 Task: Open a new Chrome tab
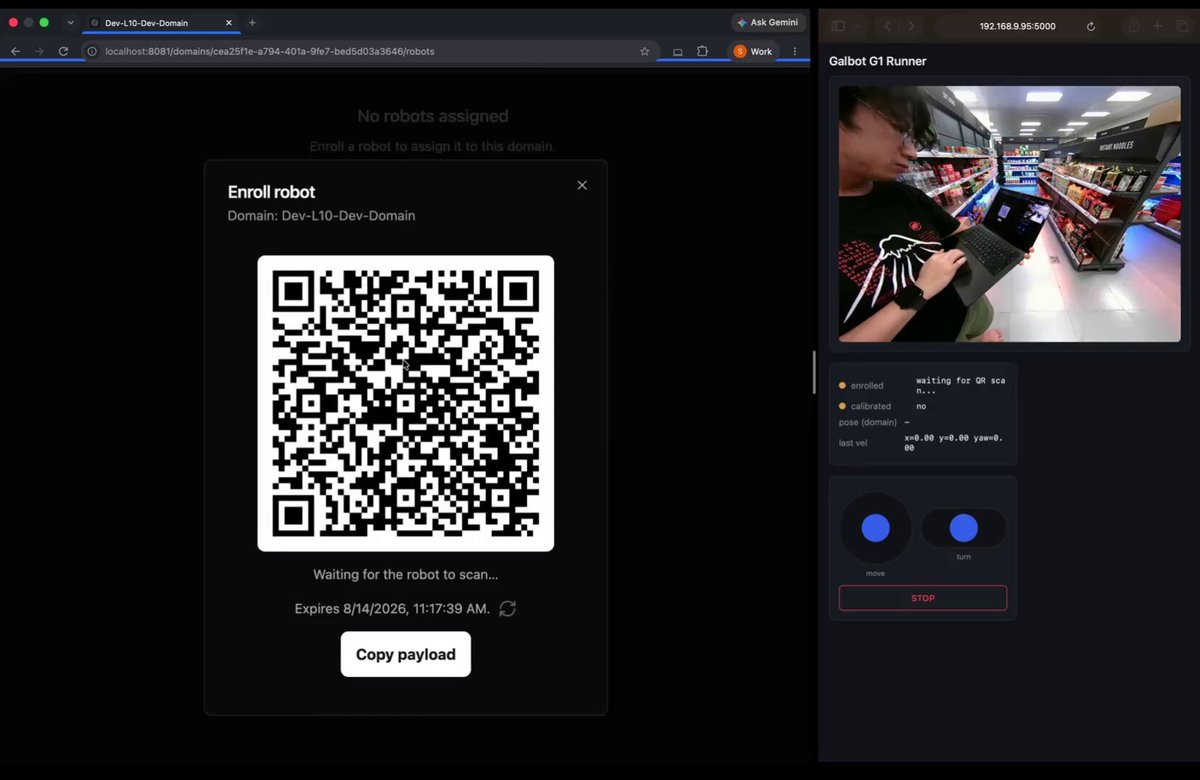[x=252, y=22]
